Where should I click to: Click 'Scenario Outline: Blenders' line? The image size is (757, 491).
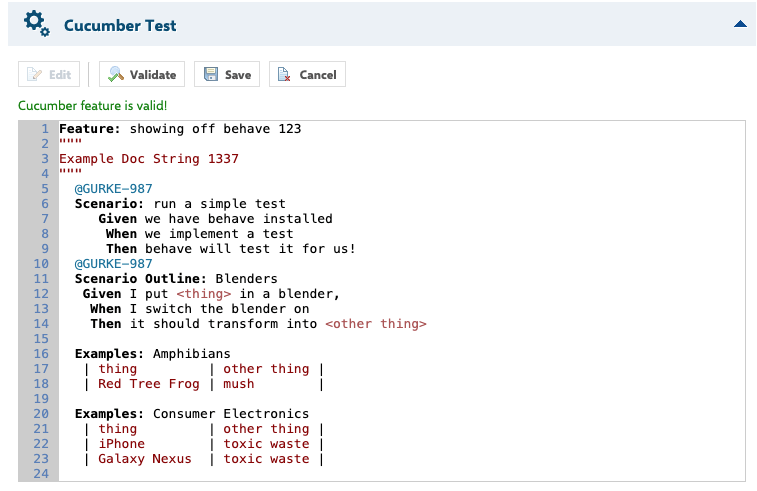tap(176, 279)
